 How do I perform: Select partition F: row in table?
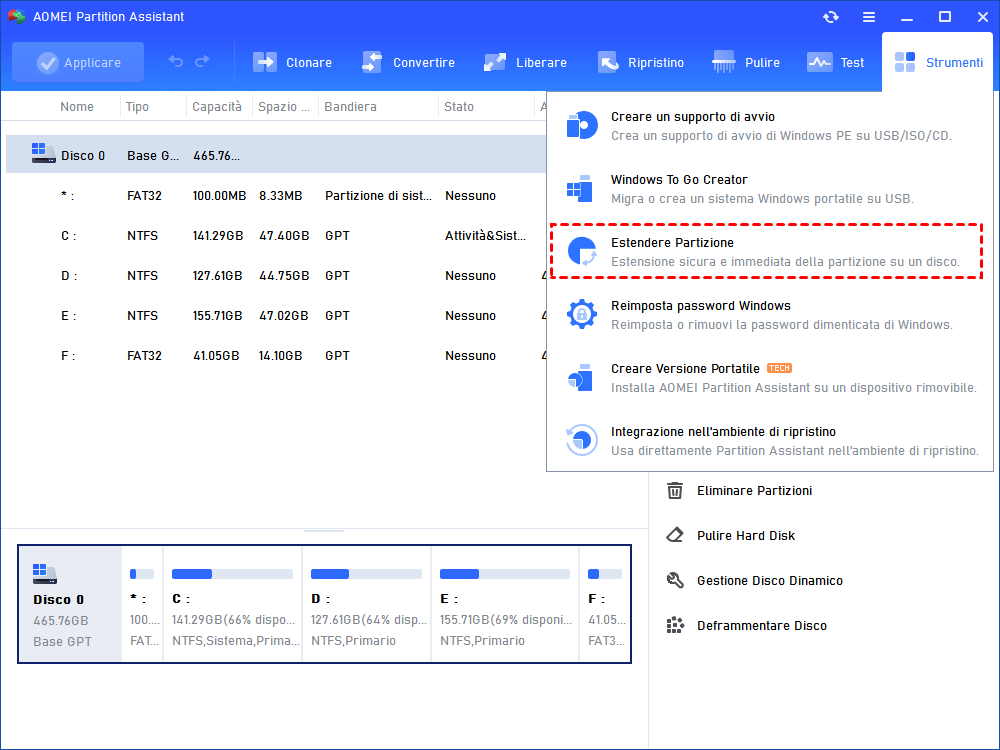point(276,356)
